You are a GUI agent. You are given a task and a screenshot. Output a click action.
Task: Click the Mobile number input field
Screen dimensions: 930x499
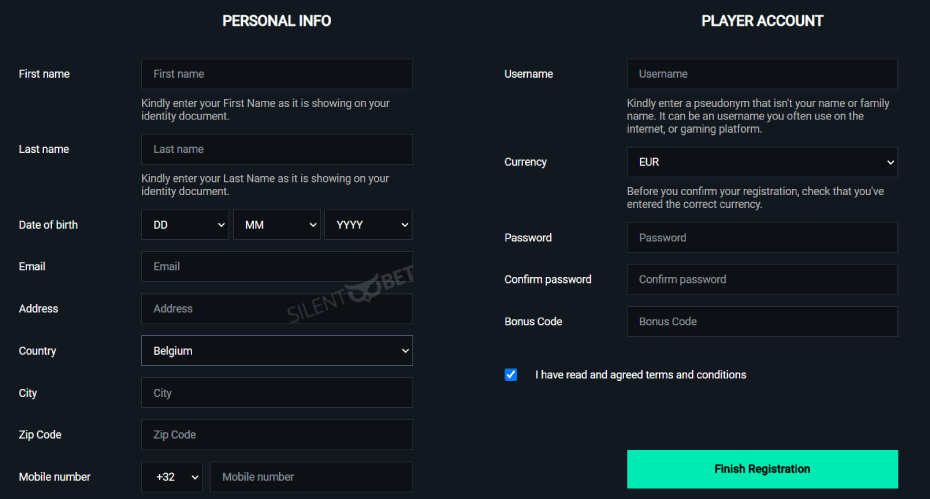[x=311, y=477]
